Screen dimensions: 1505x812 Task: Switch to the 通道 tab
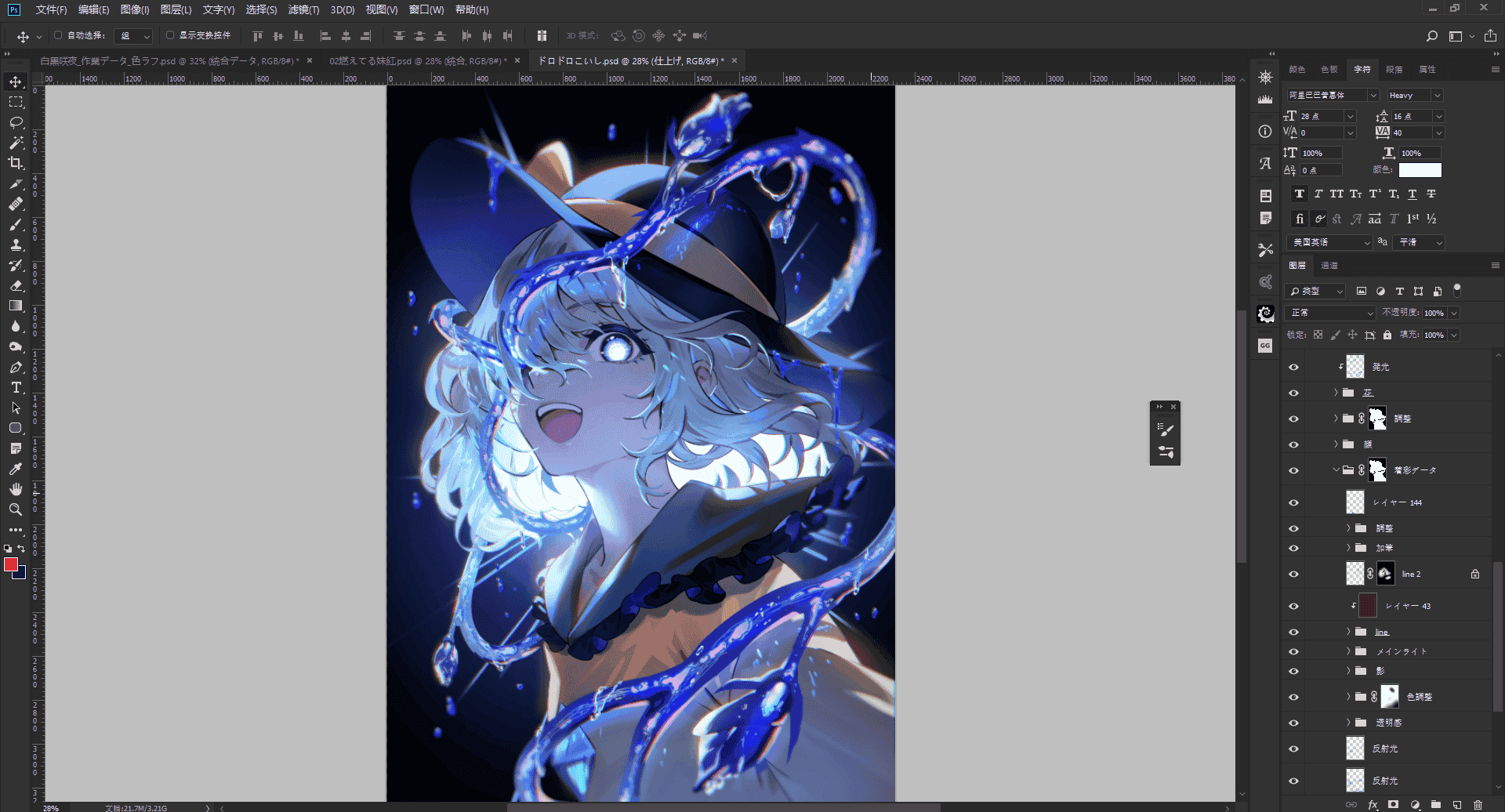point(1329,266)
